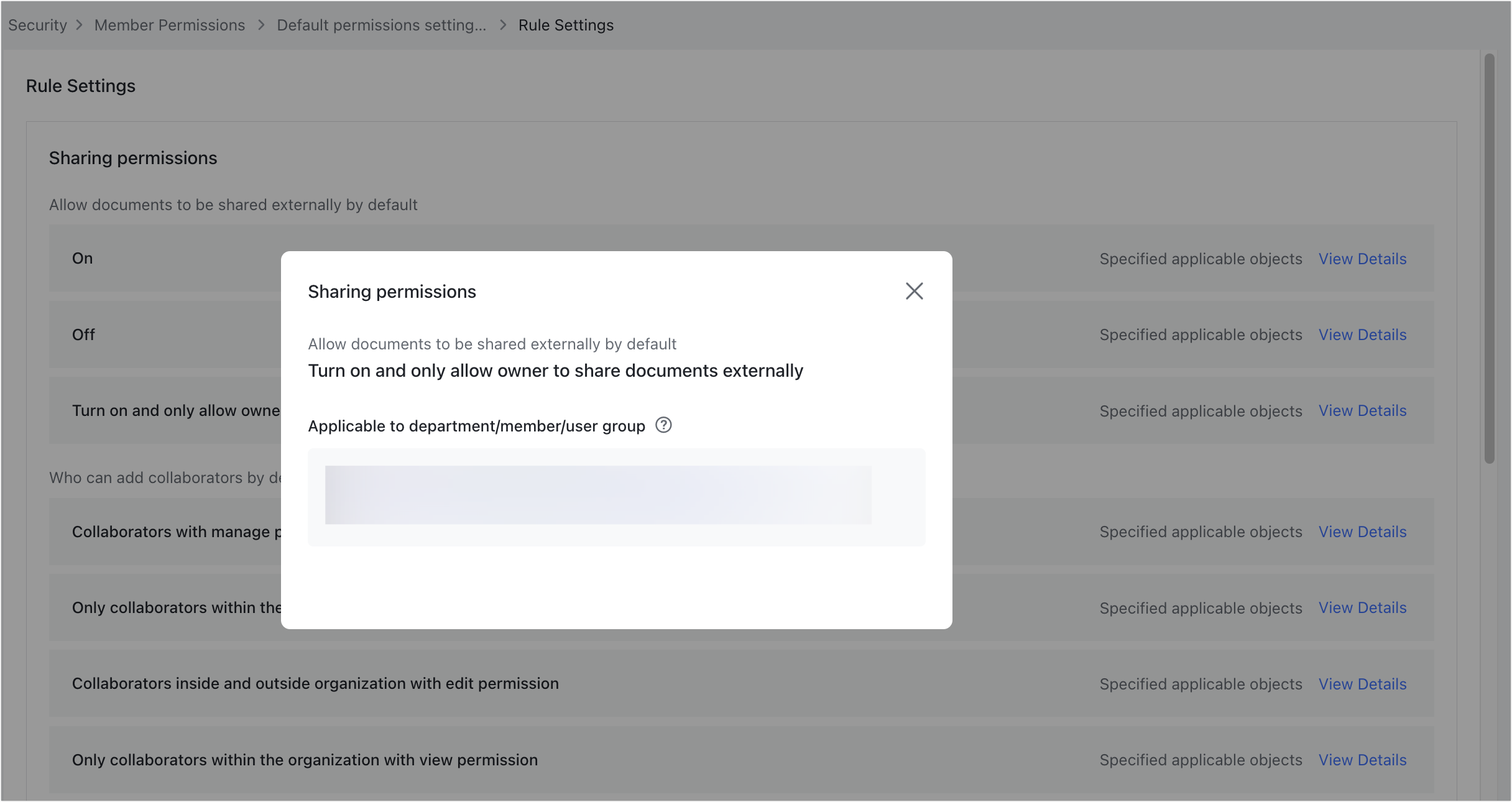Click the chevron after Member Permissions breadcrumb

(x=260, y=25)
